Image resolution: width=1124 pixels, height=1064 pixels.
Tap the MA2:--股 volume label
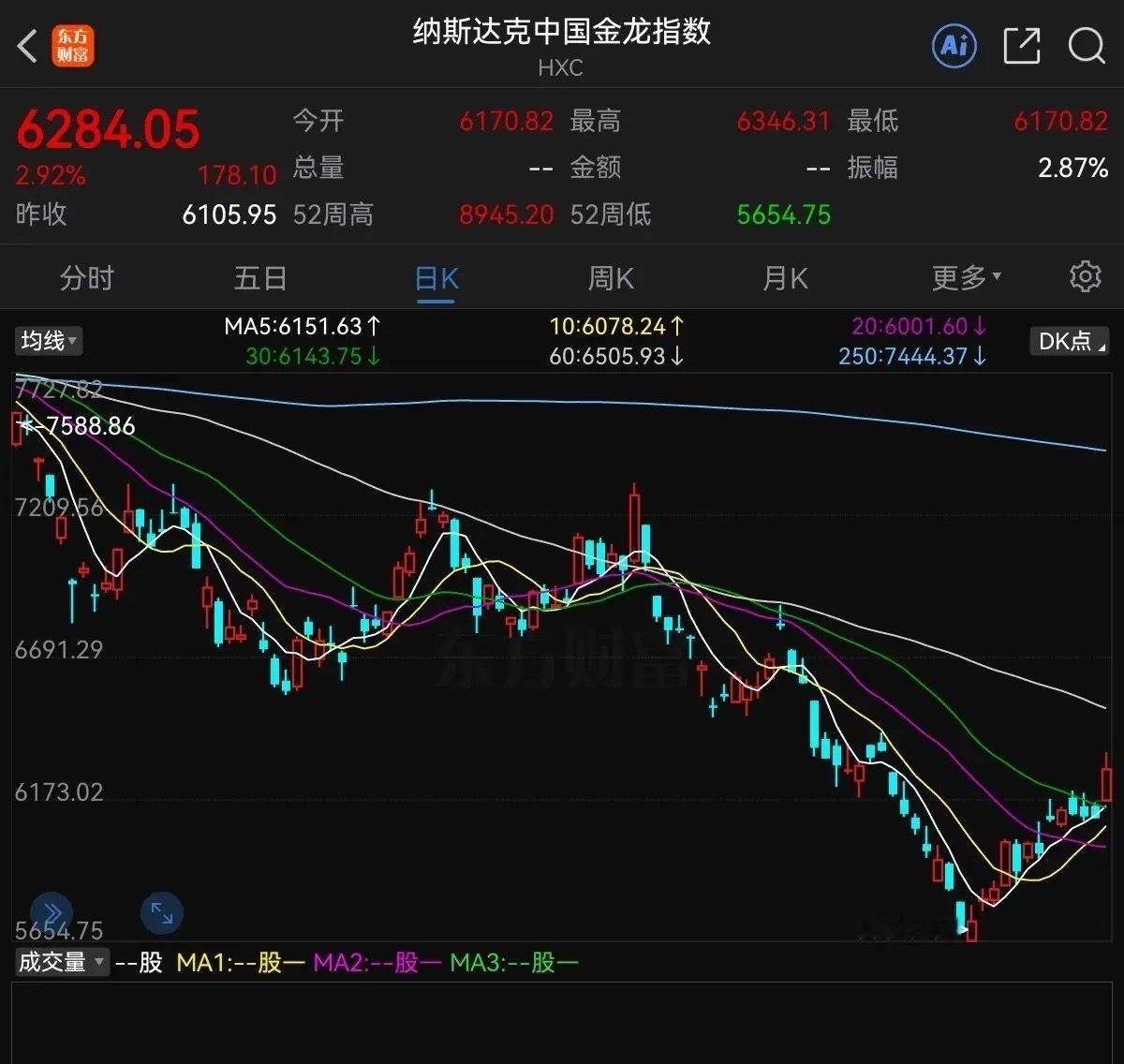click(x=377, y=962)
